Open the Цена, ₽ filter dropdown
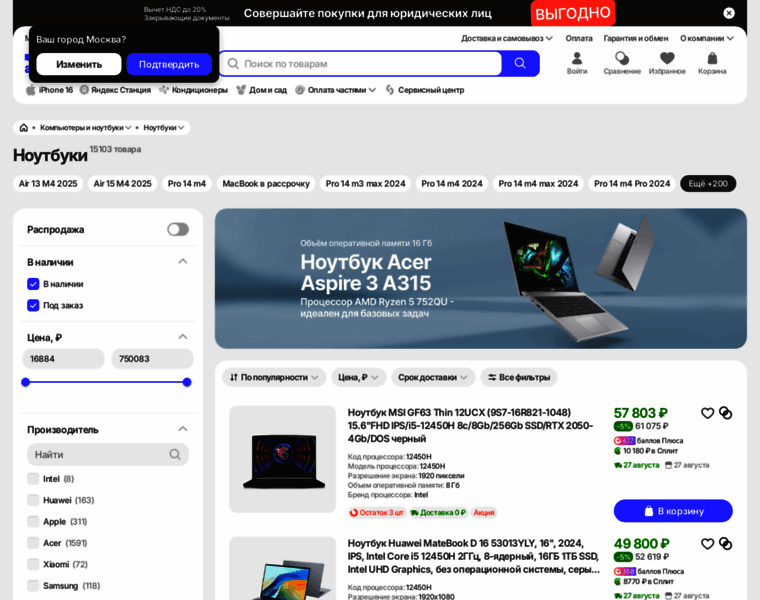 [358, 377]
